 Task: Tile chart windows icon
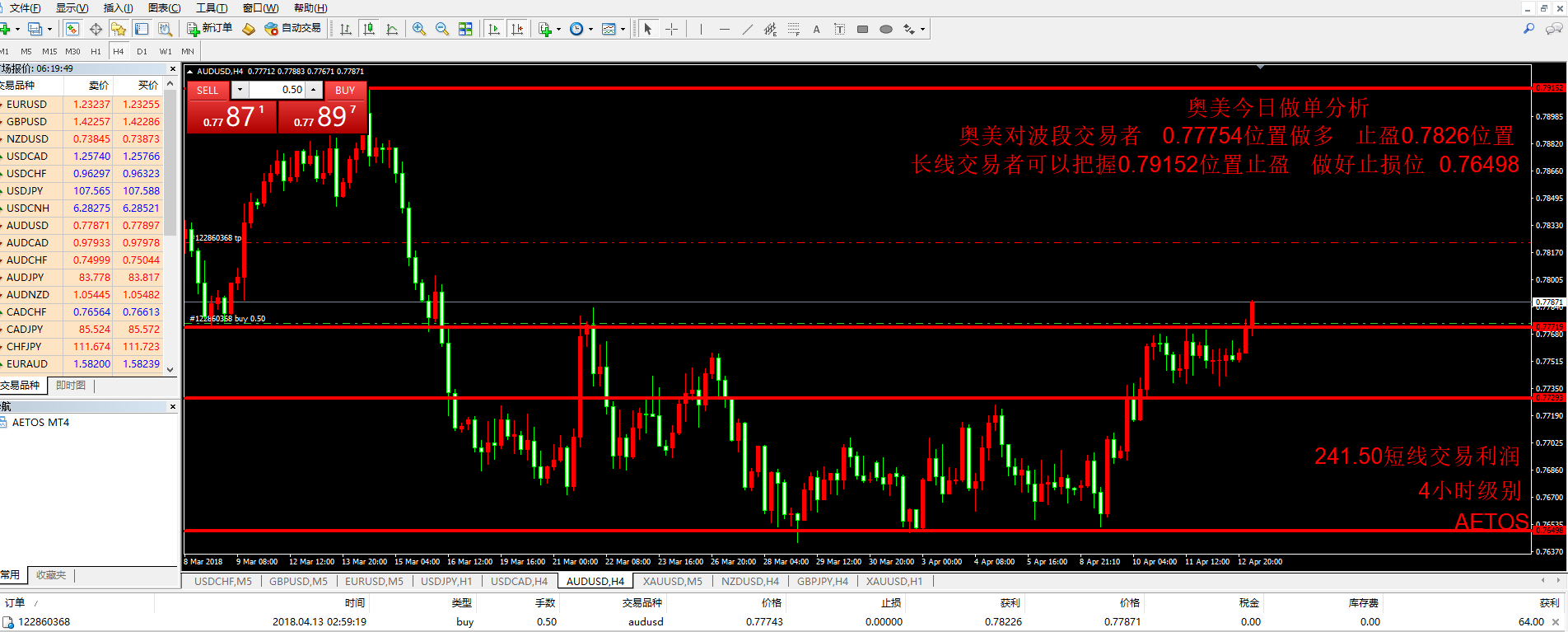point(465,29)
